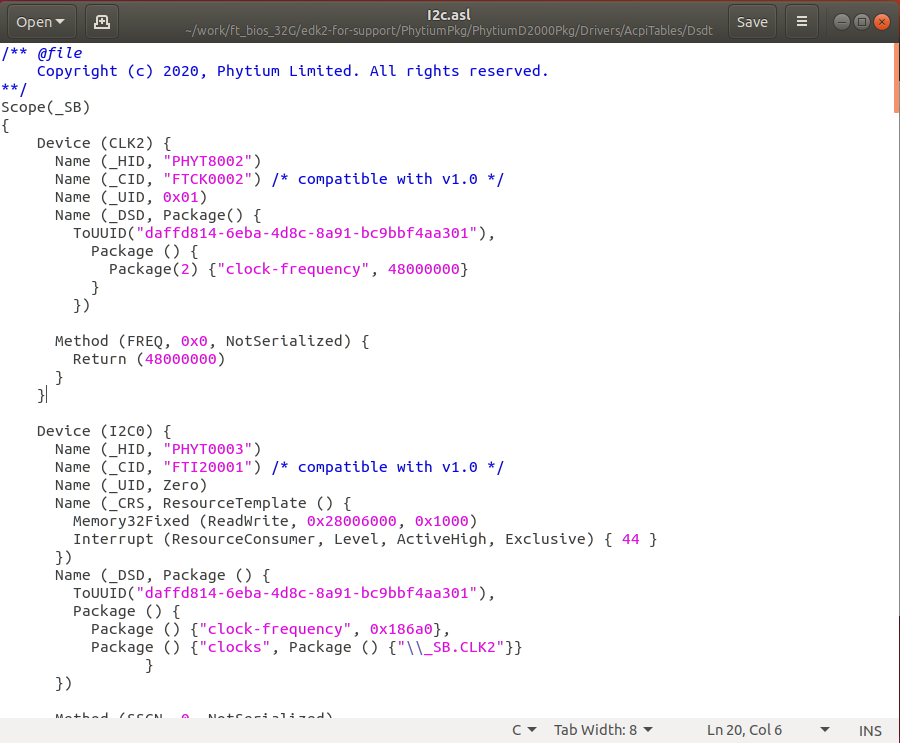Image resolution: width=900 pixels, height=743 pixels.
Task: Click the 0x1000 size value
Action: (x=441, y=521)
